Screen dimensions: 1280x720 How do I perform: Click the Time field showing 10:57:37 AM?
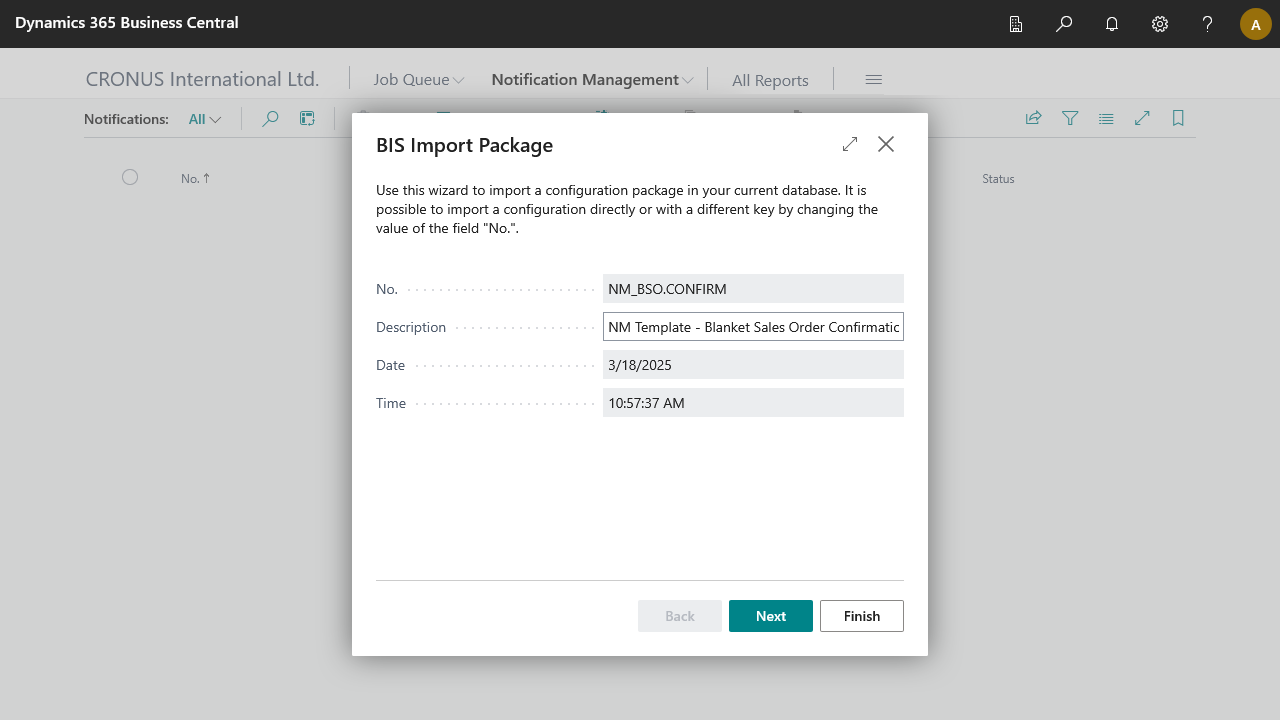753,403
